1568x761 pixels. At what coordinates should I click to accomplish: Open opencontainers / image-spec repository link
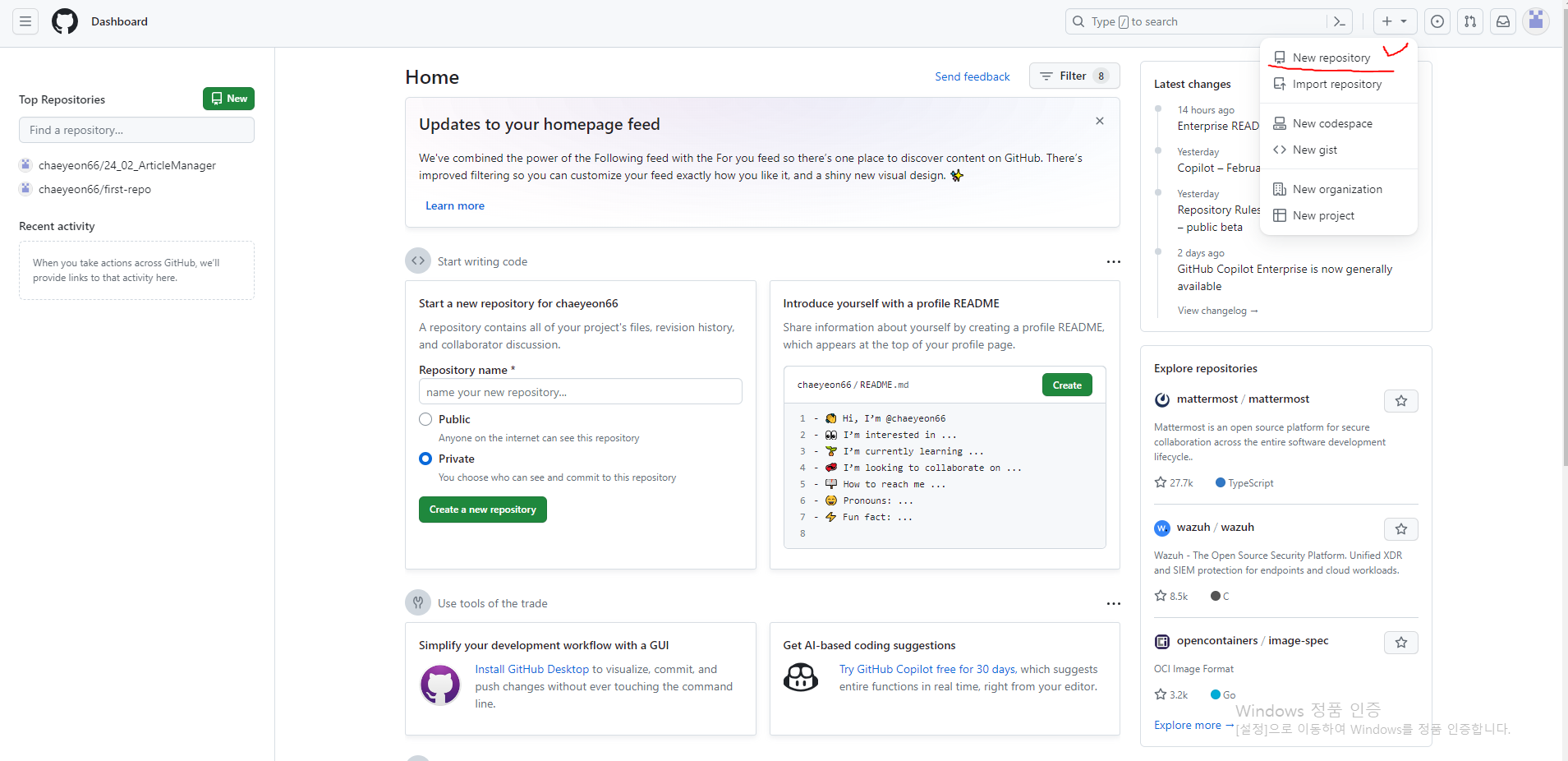[1253, 640]
